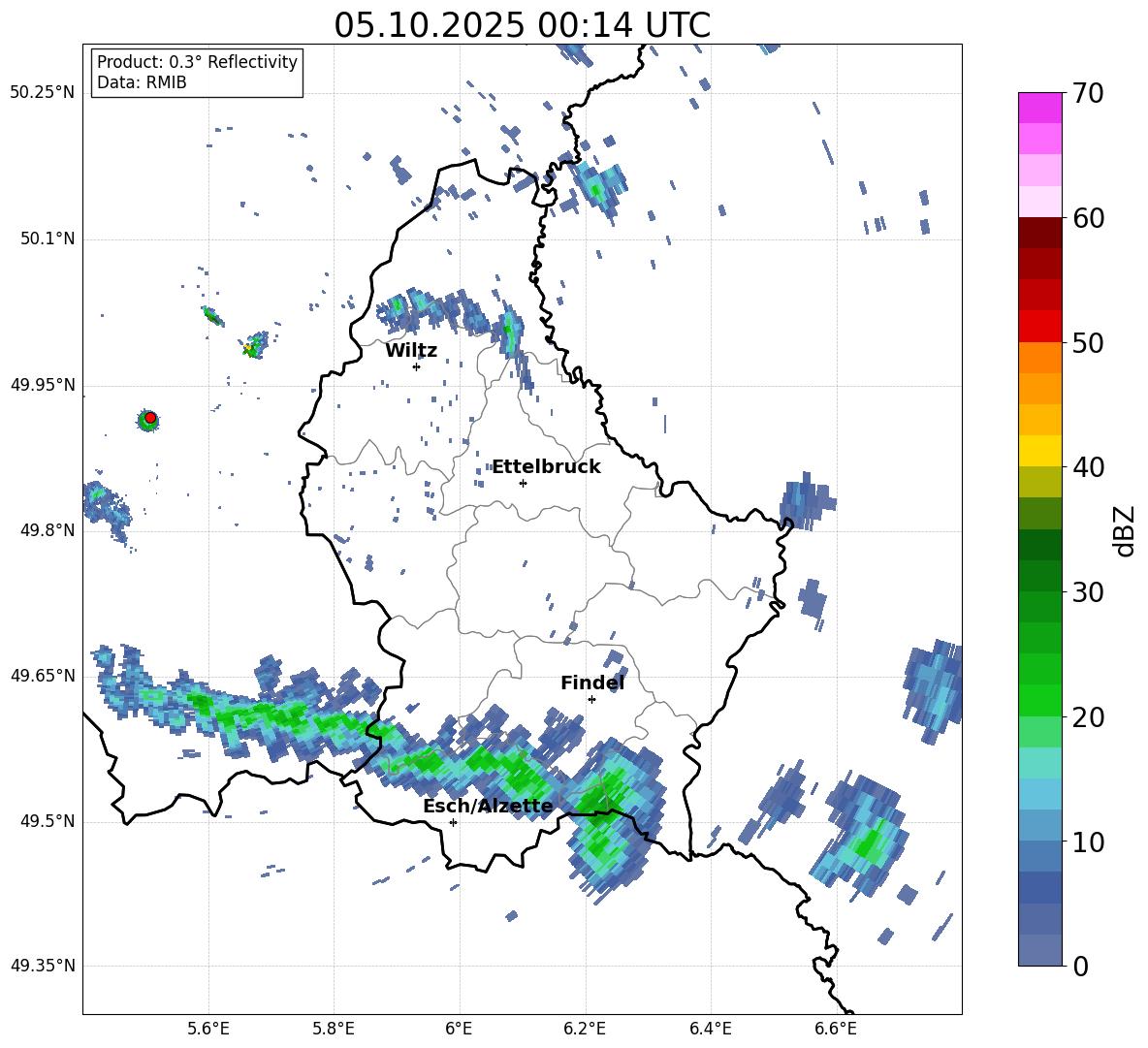The image size is (1148, 1048).
Task: Click the magenta top band of colorbar
Action: click(x=1039, y=108)
